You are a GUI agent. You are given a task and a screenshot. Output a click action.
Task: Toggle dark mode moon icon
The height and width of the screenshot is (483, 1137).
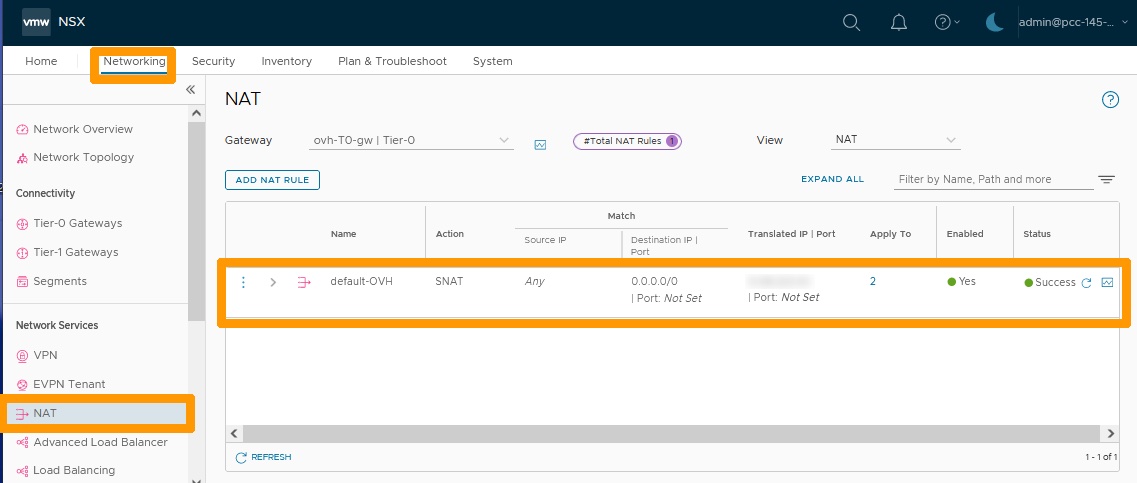click(995, 22)
